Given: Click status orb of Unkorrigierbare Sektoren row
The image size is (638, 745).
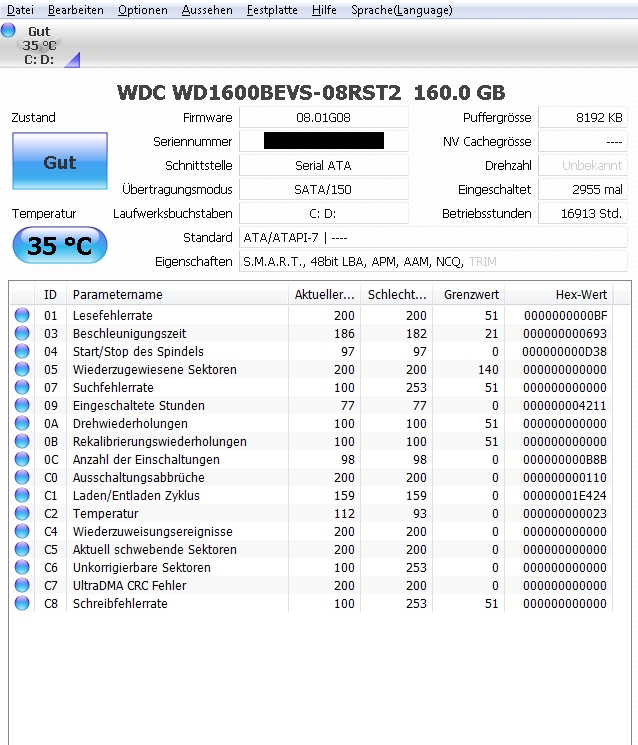Looking at the screenshot, I should coord(22,567).
